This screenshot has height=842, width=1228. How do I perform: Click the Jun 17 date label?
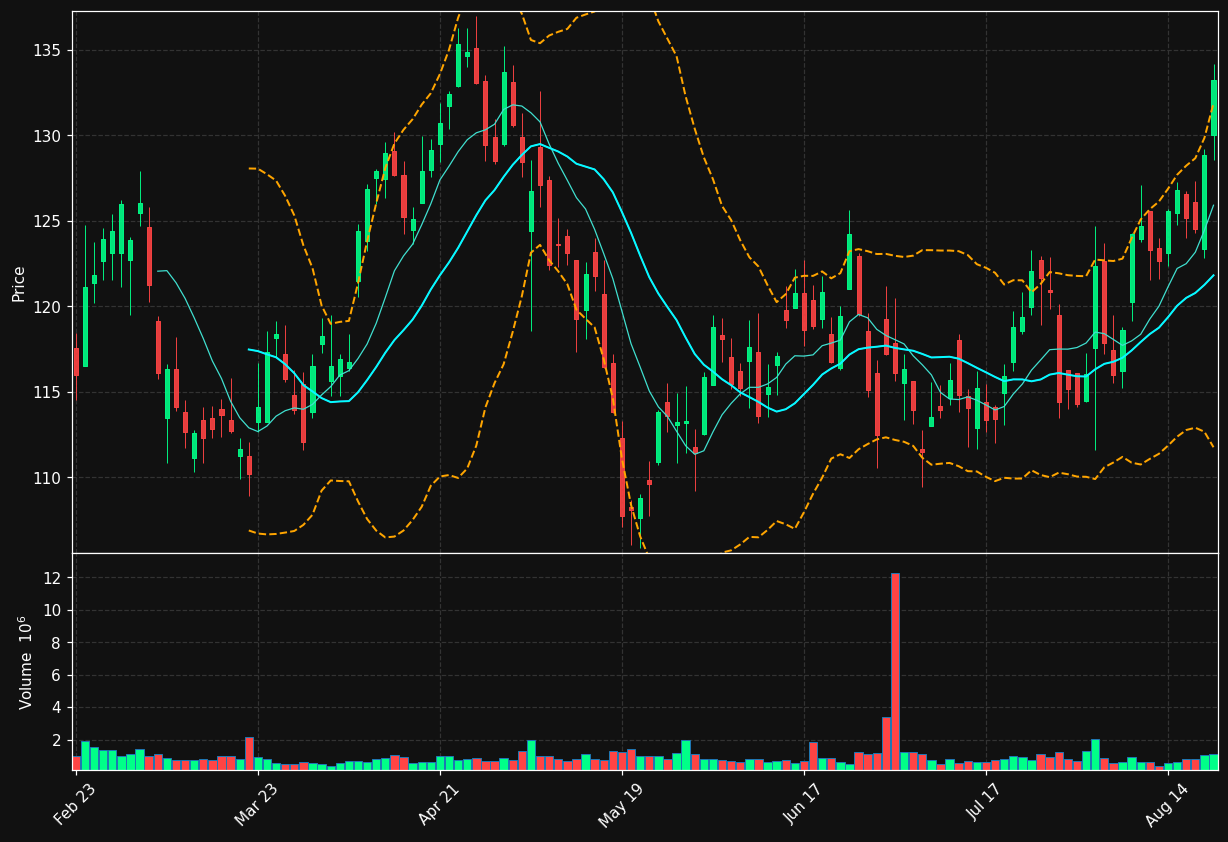click(x=803, y=804)
